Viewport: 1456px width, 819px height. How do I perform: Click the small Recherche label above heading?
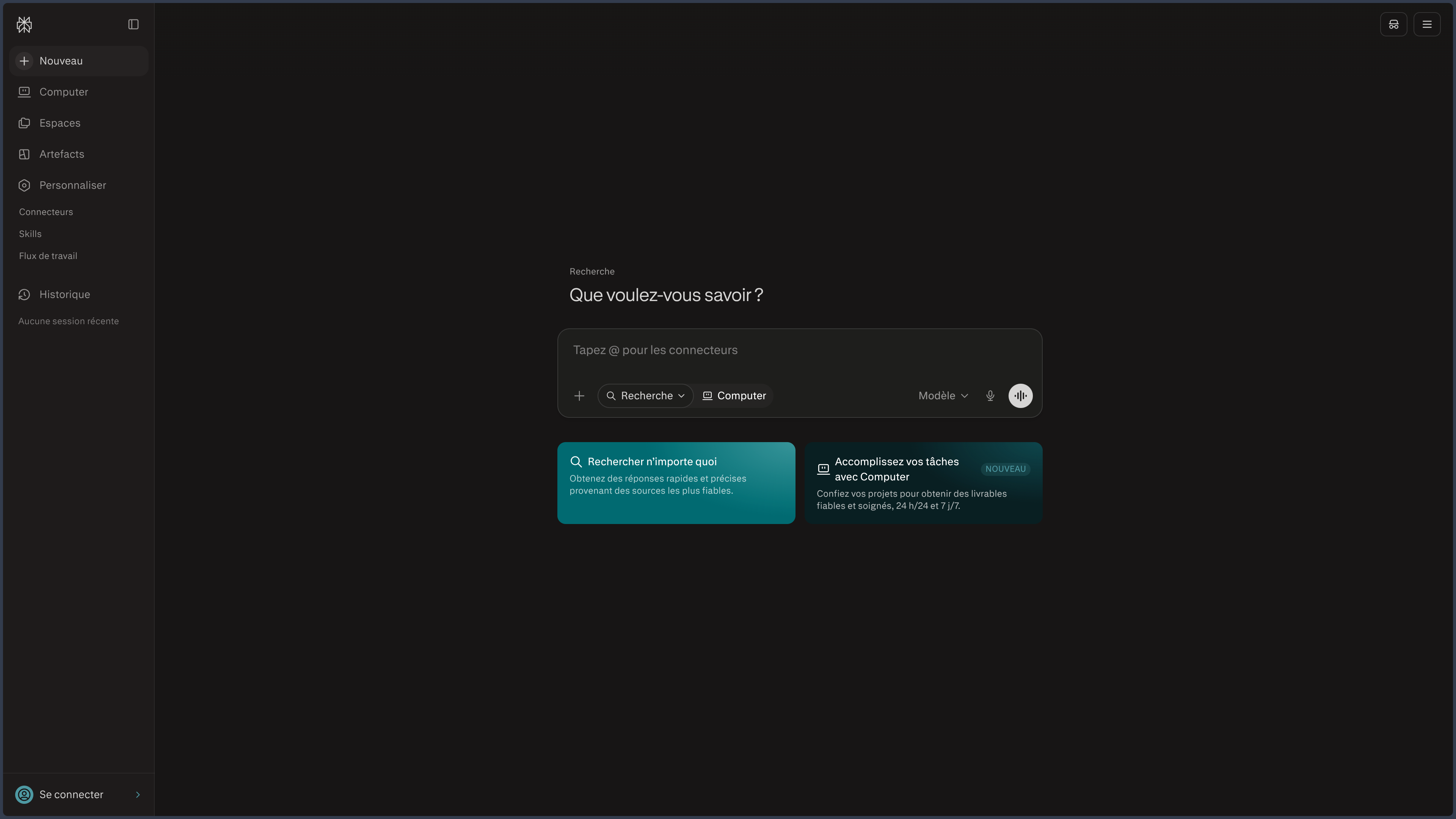pos(592,272)
